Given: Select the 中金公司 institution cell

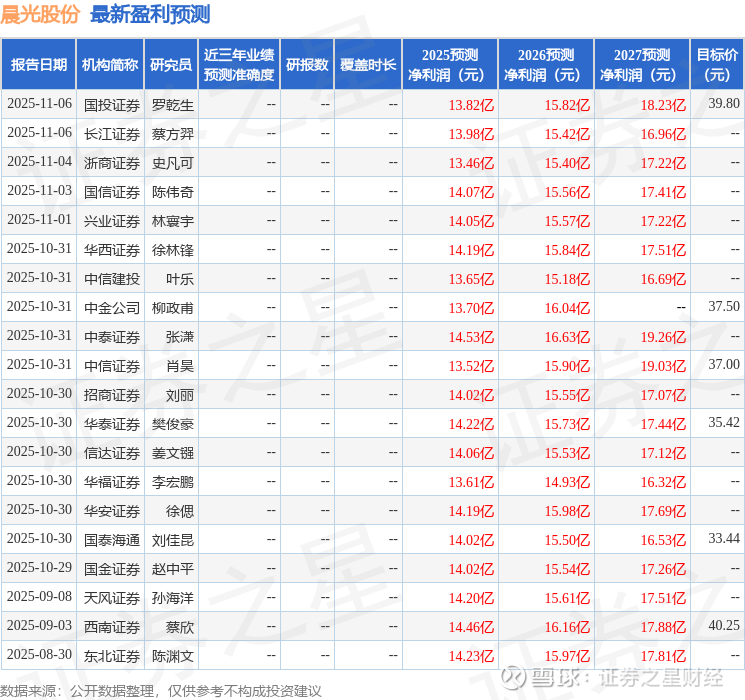Looking at the screenshot, I should 112,308.
